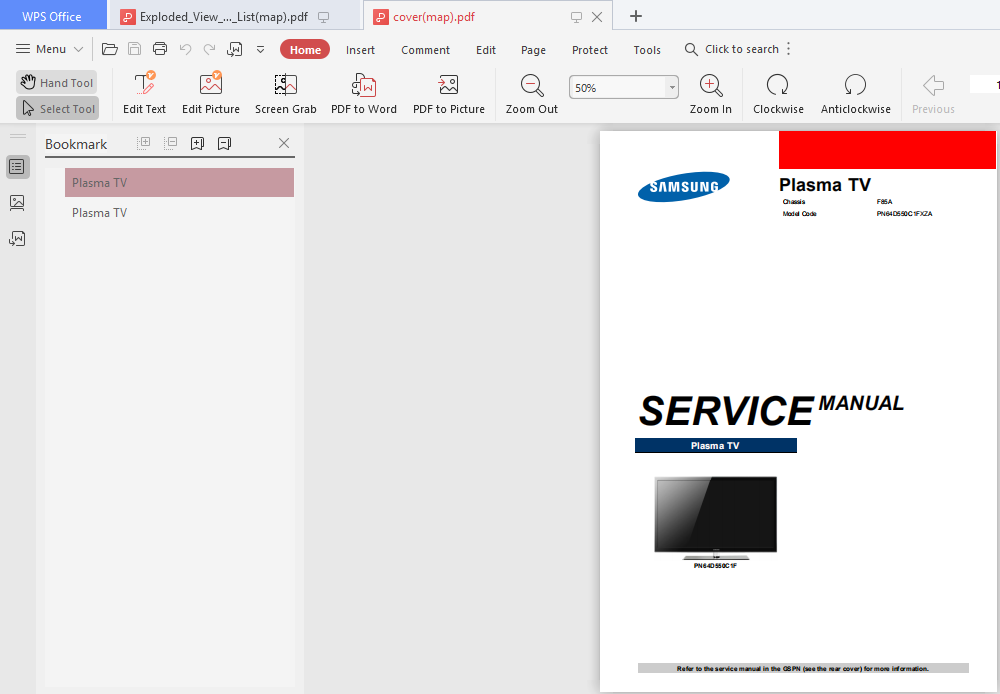Click the Open file folder icon

point(110,49)
